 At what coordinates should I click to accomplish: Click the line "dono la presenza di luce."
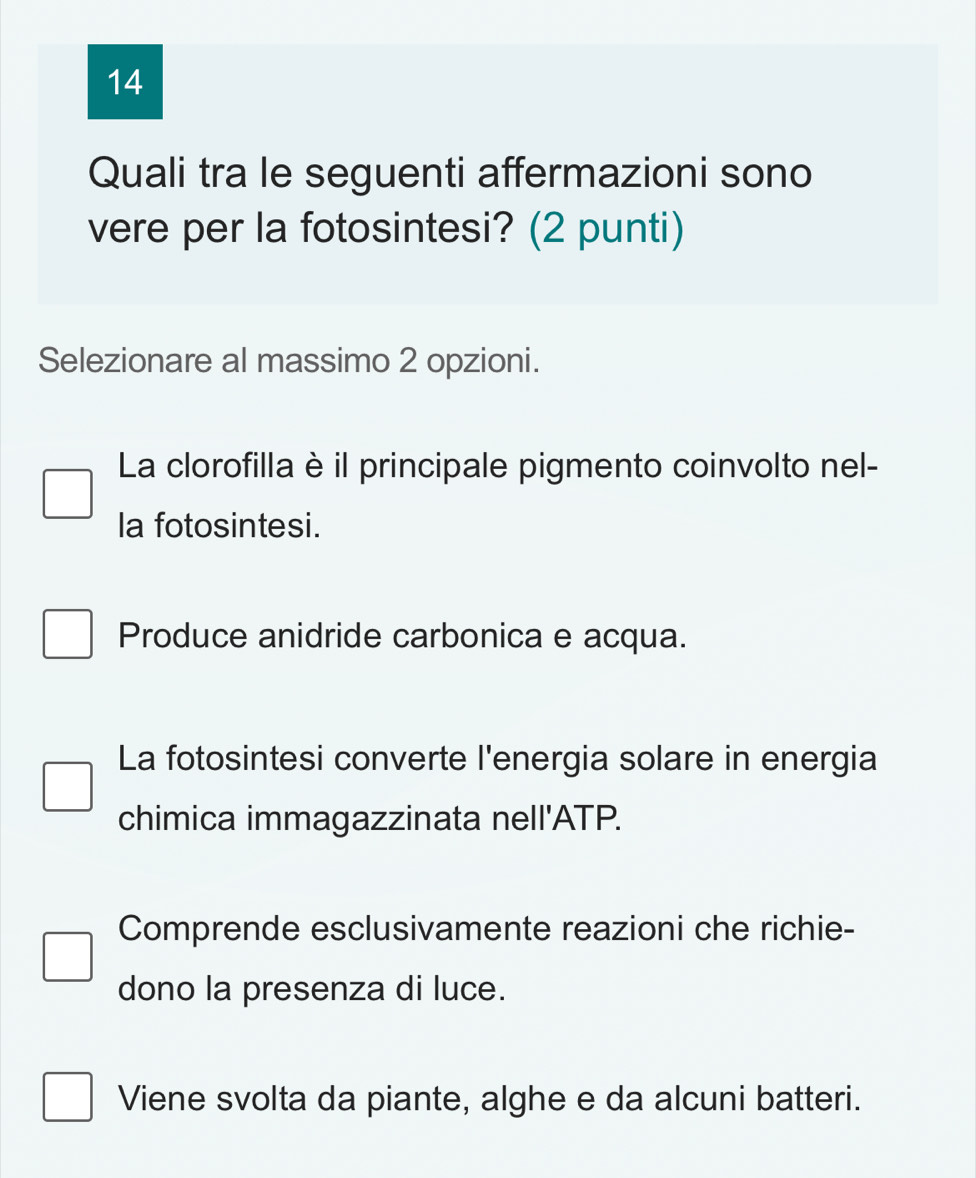click(x=310, y=988)
